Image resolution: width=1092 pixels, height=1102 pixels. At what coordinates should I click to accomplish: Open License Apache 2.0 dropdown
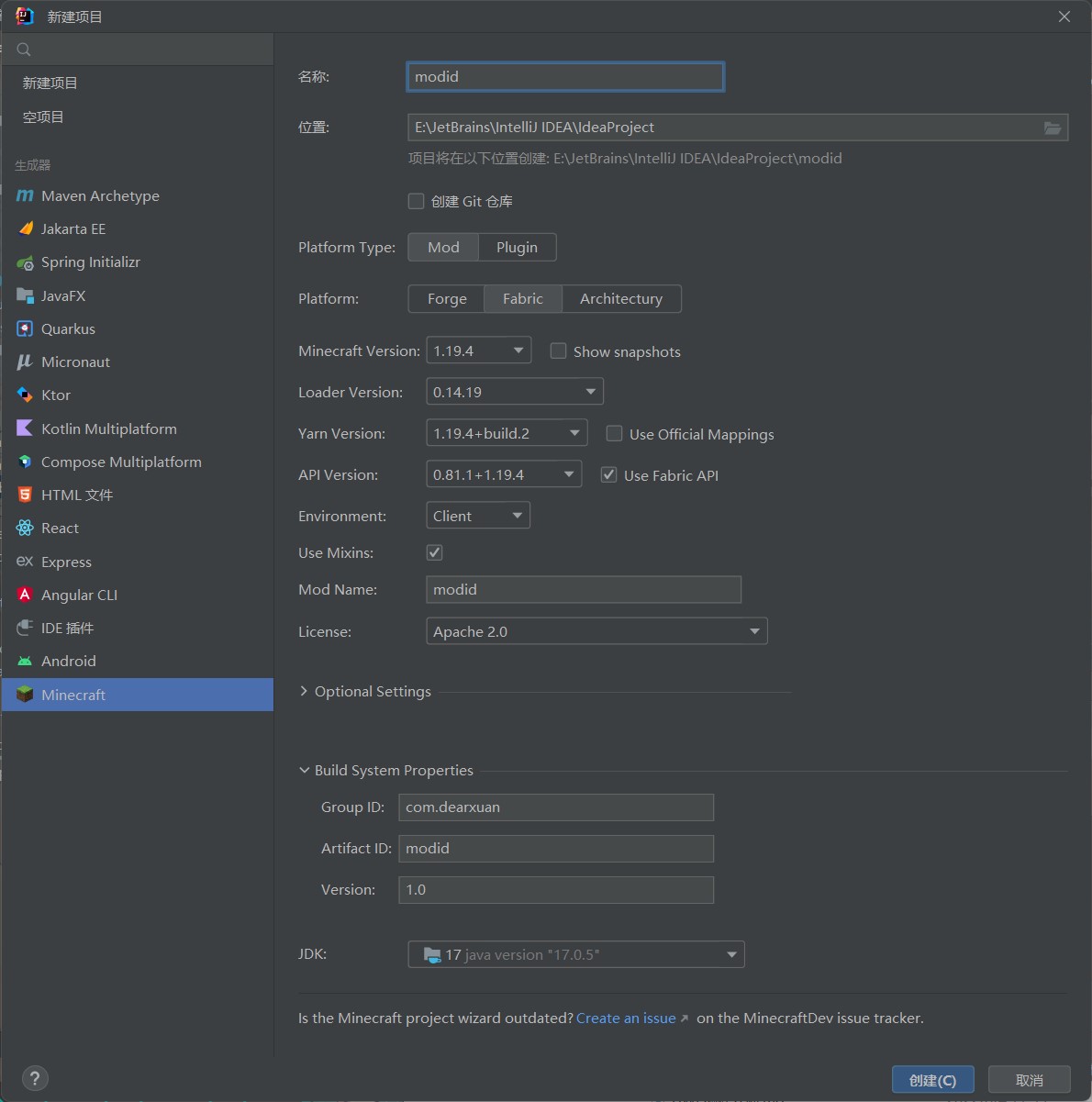tap(596, 631)
